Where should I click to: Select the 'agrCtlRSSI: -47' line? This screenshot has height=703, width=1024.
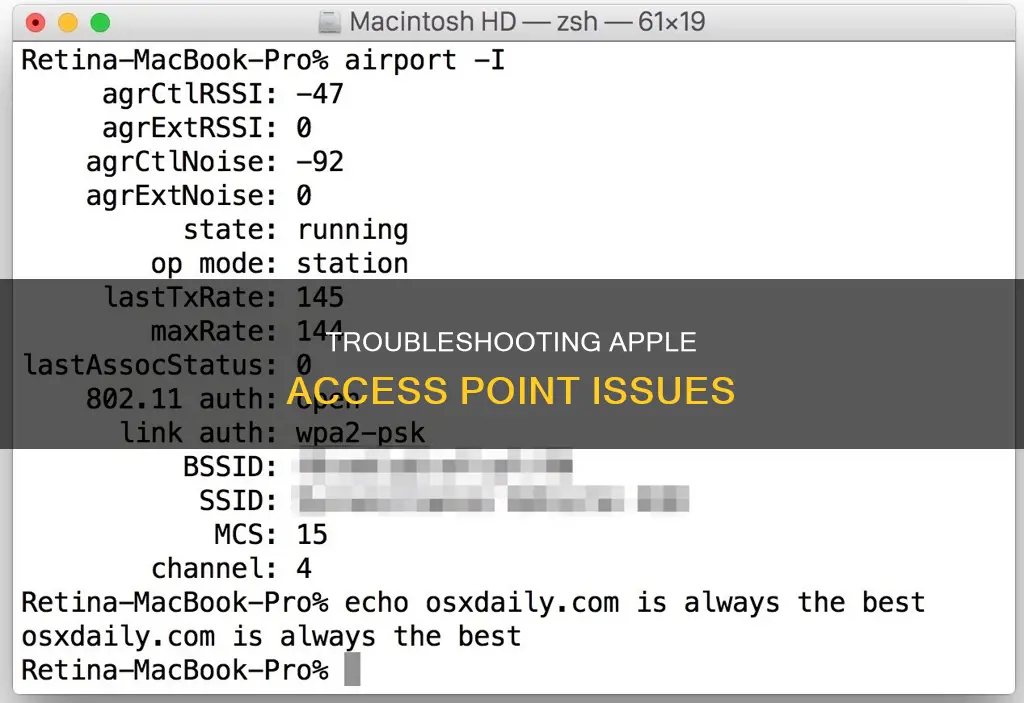[223, 94]
